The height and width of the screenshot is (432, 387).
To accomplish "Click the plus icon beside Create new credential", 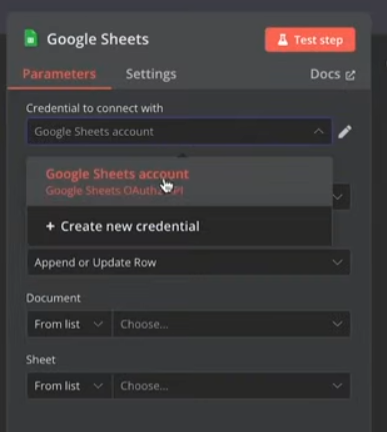I will [50, 226].
